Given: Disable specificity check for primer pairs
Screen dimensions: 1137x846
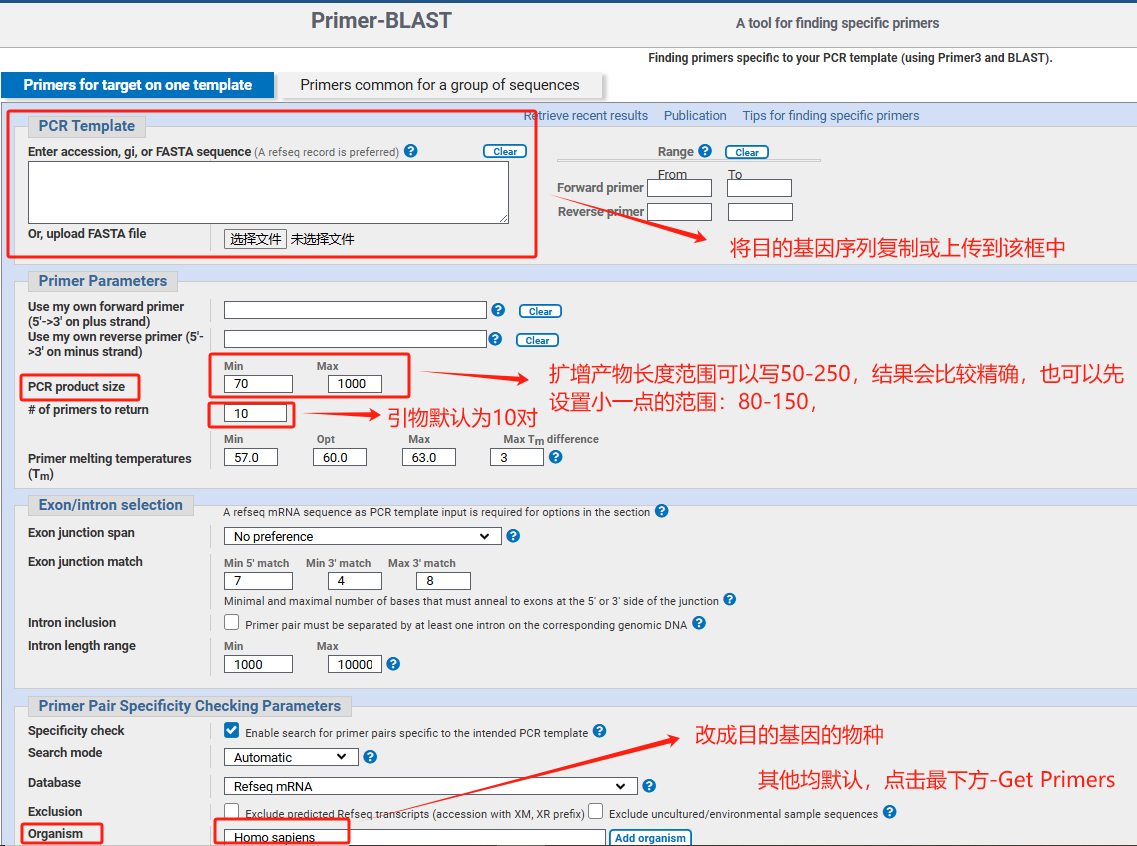Looking at the screenshot, I should [231, 730].
